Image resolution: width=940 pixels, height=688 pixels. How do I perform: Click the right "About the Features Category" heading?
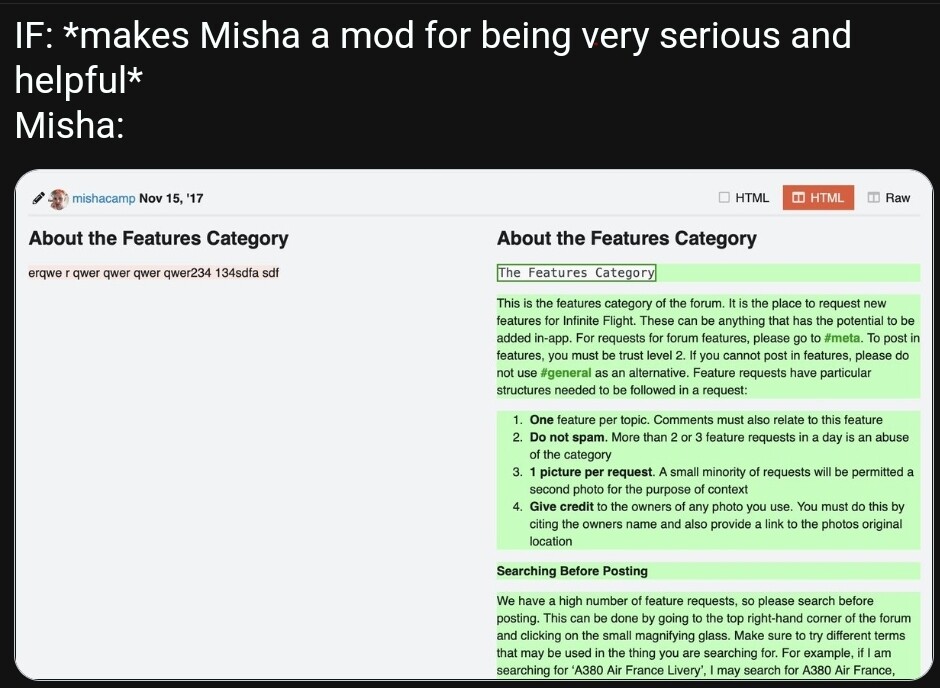click(626, 239)
